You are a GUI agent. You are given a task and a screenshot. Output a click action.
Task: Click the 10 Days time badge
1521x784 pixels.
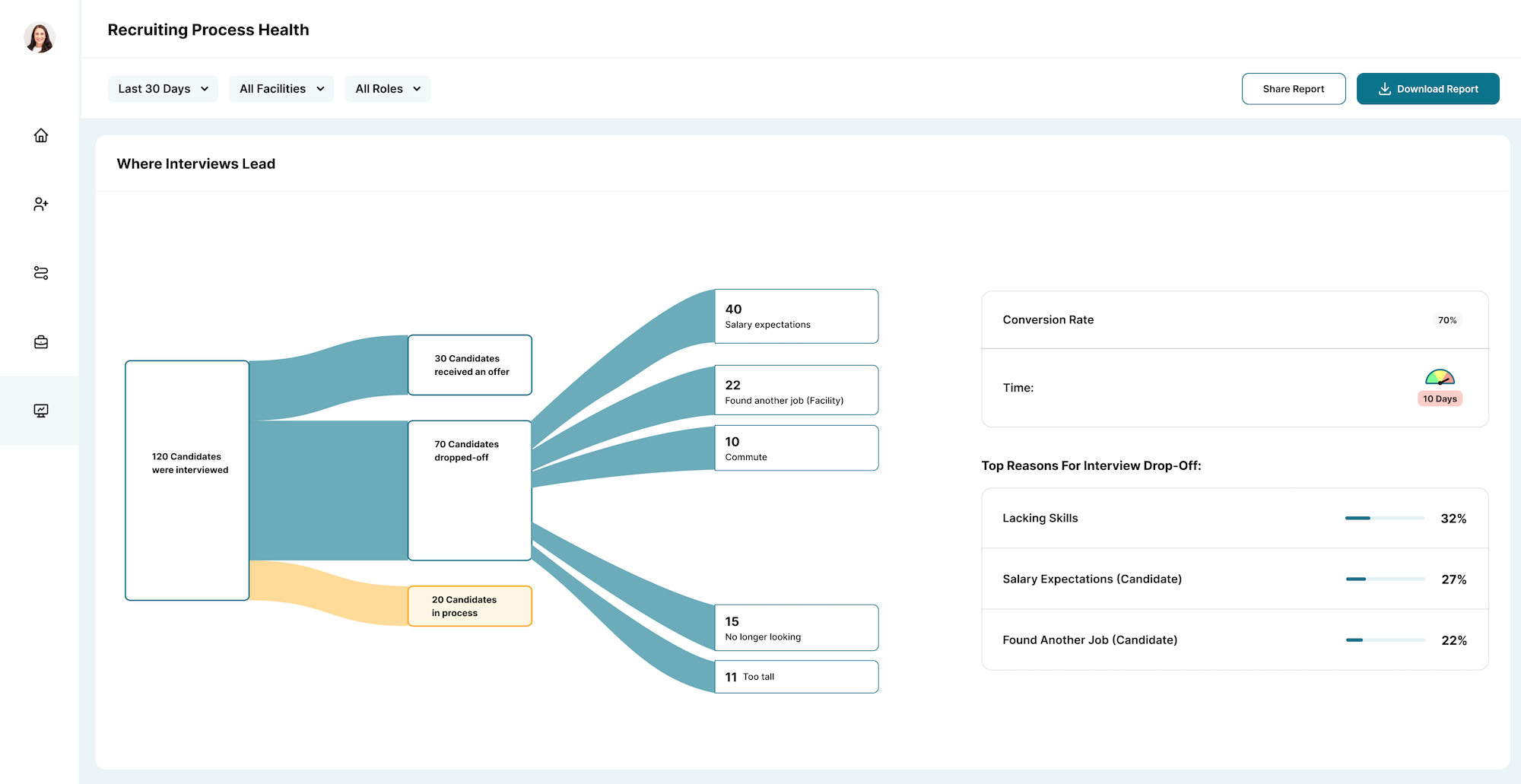click(x=1440, y=398)
